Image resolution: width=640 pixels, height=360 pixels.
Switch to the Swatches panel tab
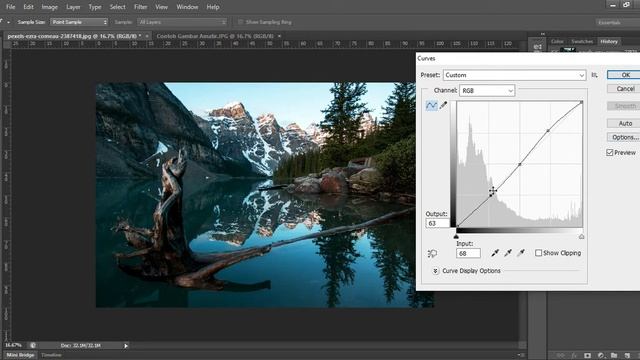pos(582,41)
